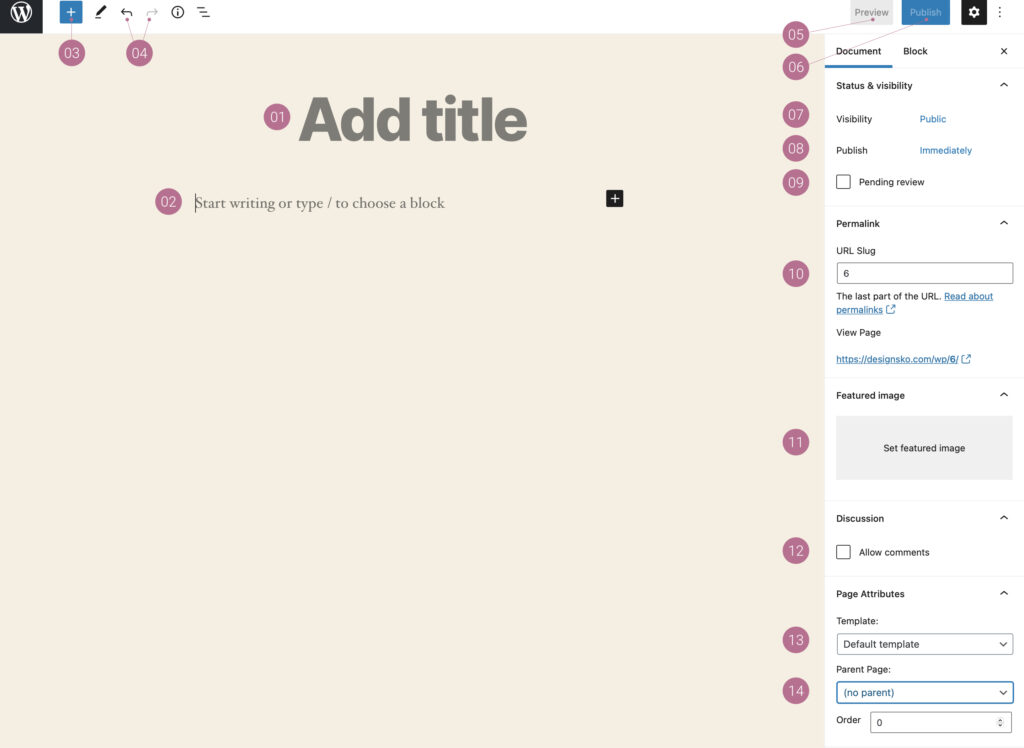Open the Default template dropdown
The width and height of the screenshot is (1024, 748).
(923, 643)
